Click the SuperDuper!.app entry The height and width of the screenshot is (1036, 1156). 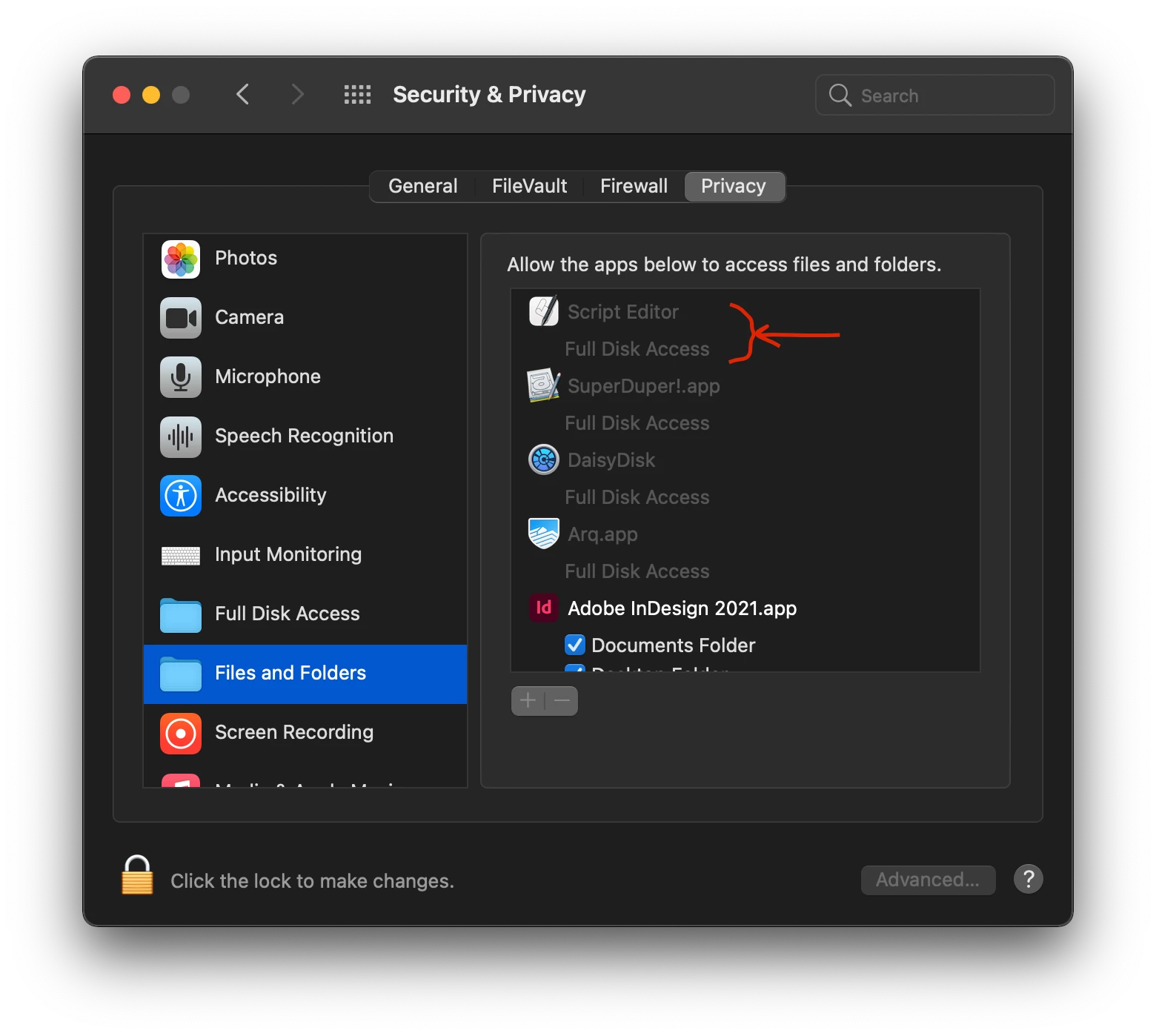coord(745,385)
